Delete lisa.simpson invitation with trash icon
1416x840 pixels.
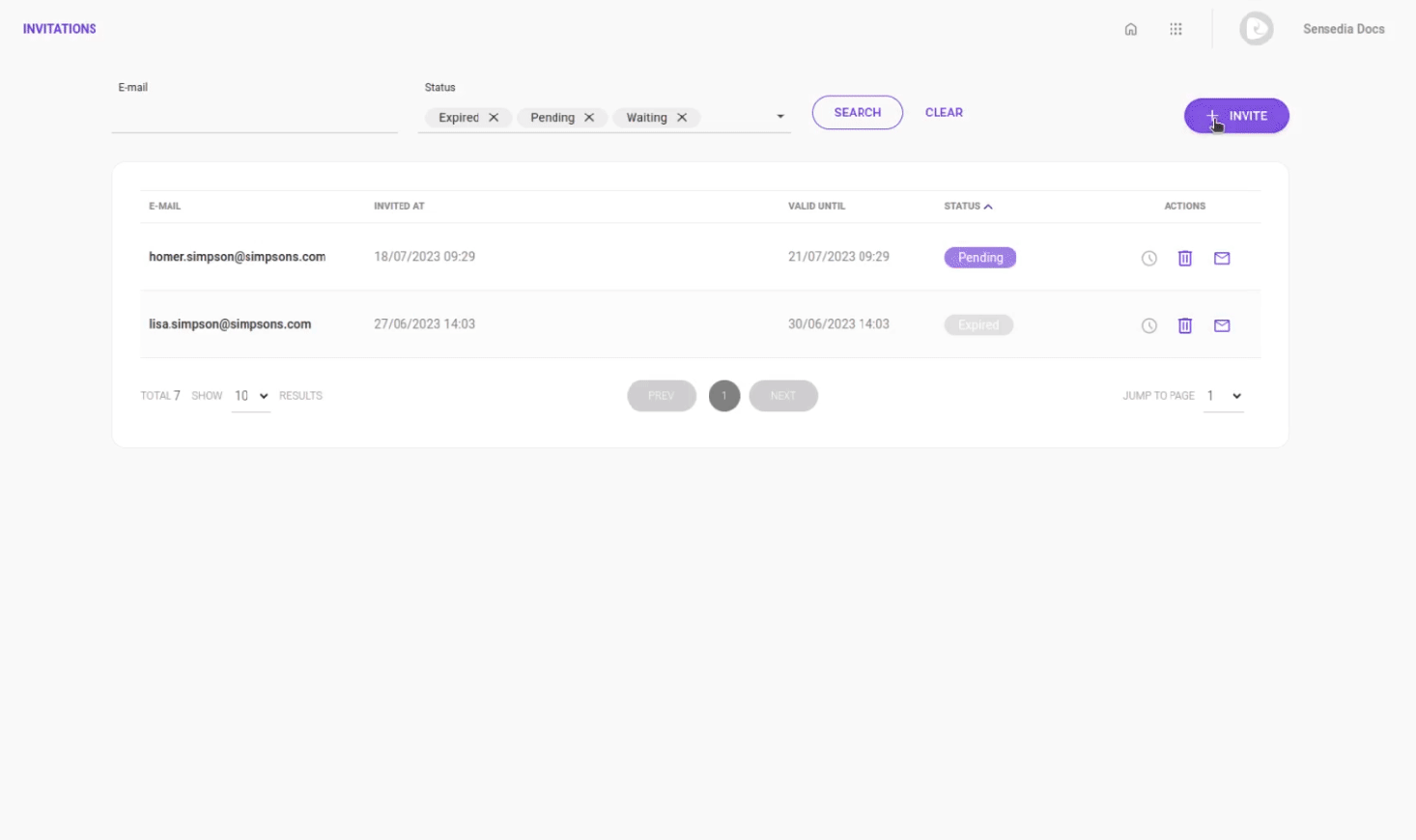1184,326
